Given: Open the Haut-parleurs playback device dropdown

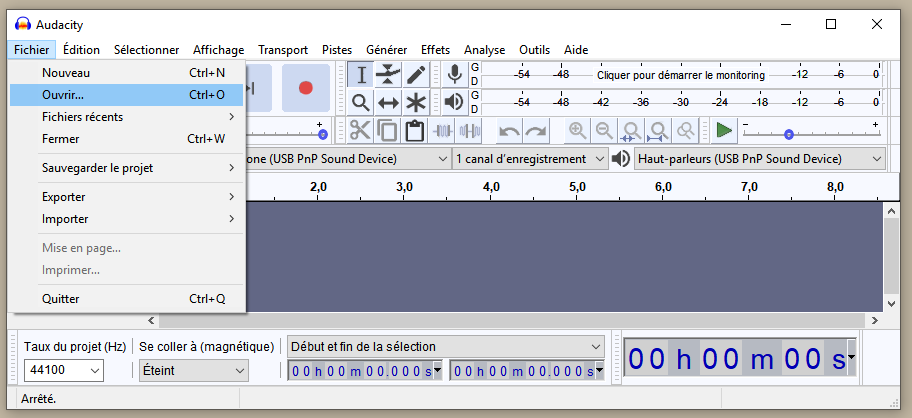Looking at the screenshot, I should [760, 159].
